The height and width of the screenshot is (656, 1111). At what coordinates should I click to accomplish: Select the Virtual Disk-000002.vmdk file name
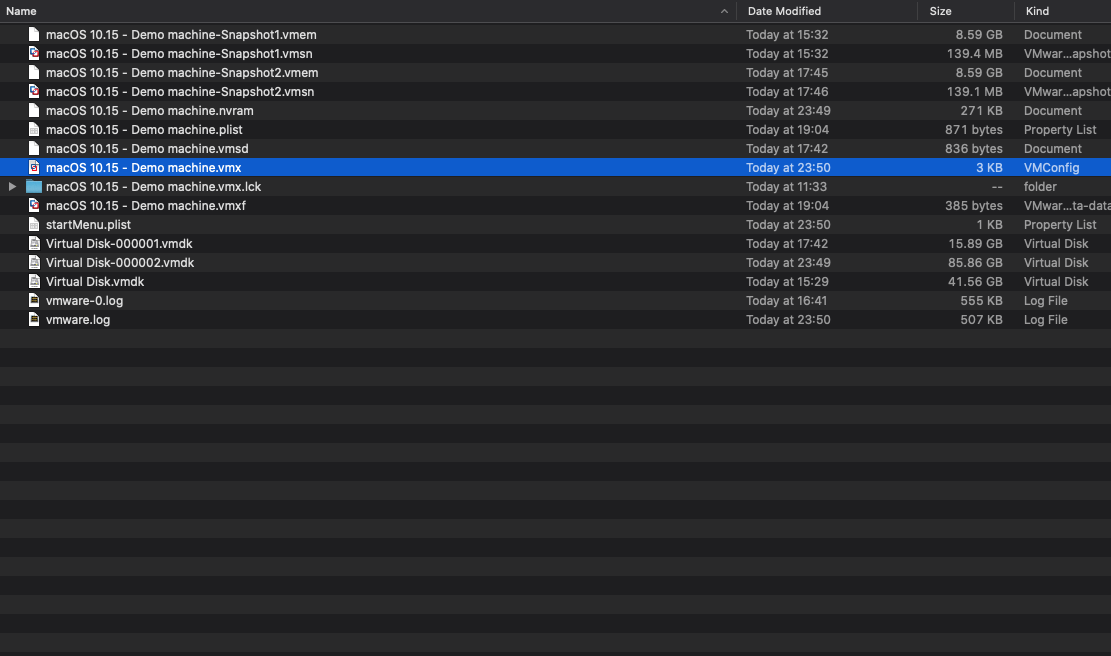tap(120, 263)
